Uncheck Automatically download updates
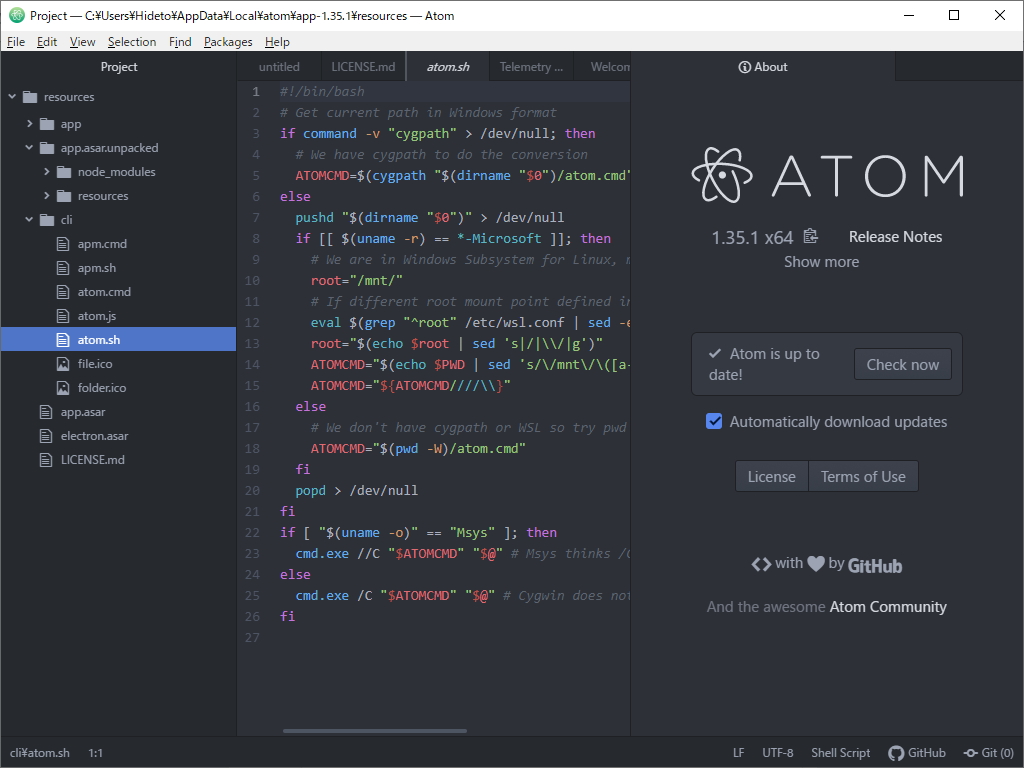 tap(713, 421)
